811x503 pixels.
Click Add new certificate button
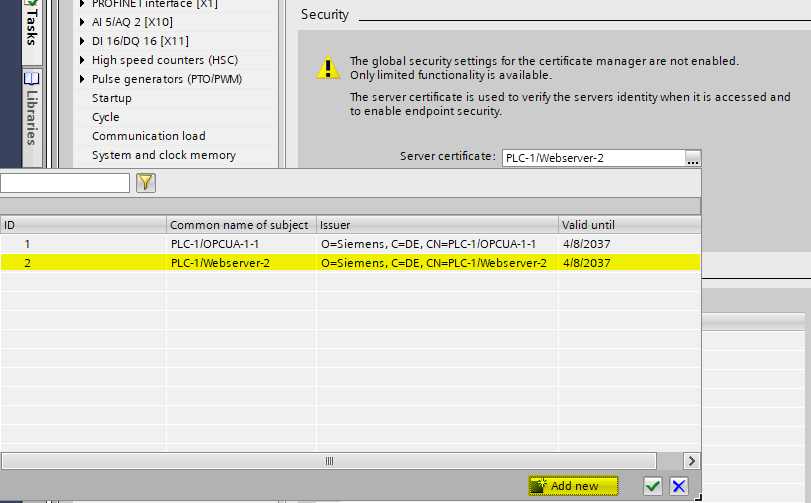pyautogui.click(x=573, y=486)
